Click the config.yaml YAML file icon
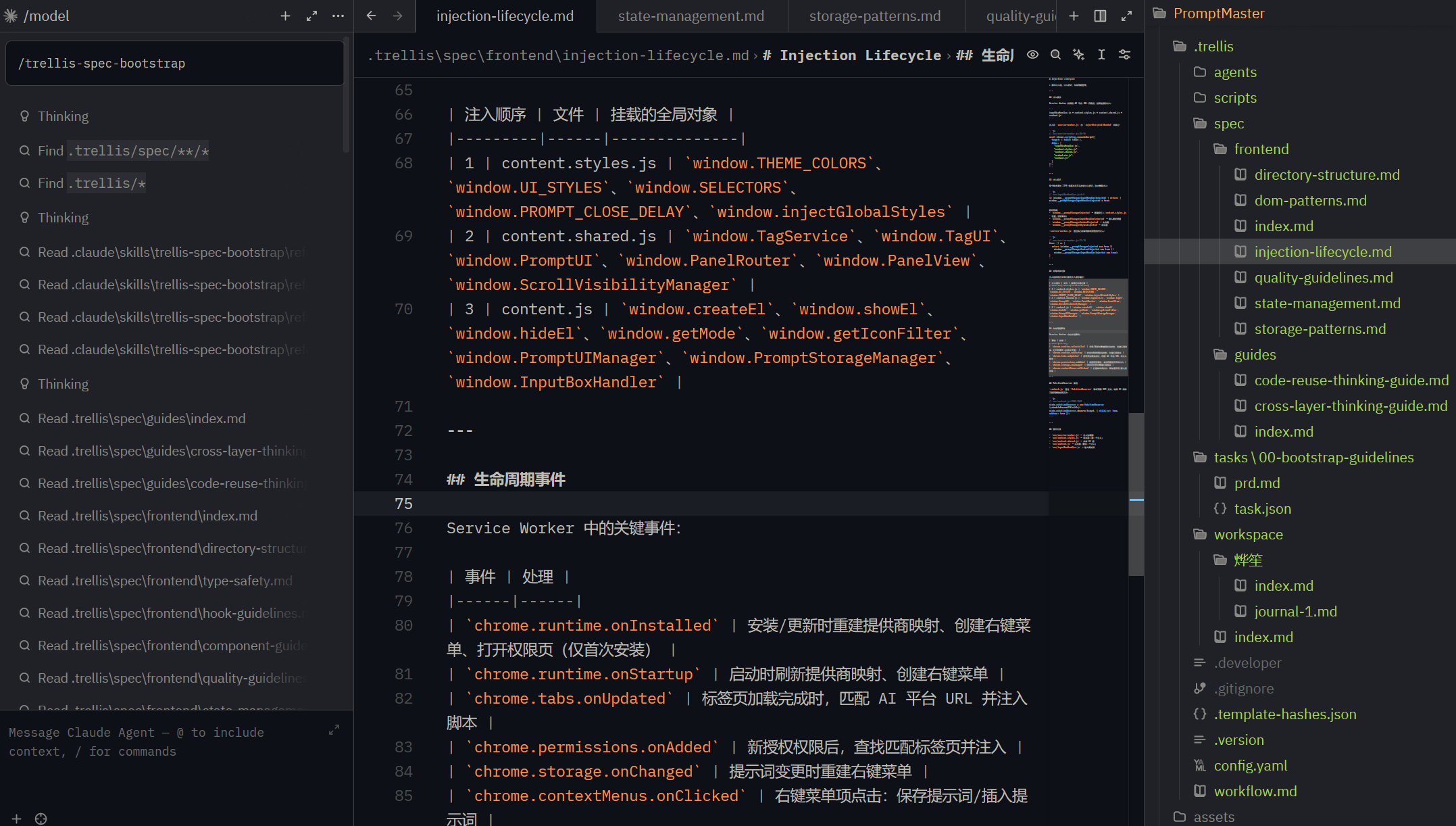 pyautogui.click(x=1200, y=765)
